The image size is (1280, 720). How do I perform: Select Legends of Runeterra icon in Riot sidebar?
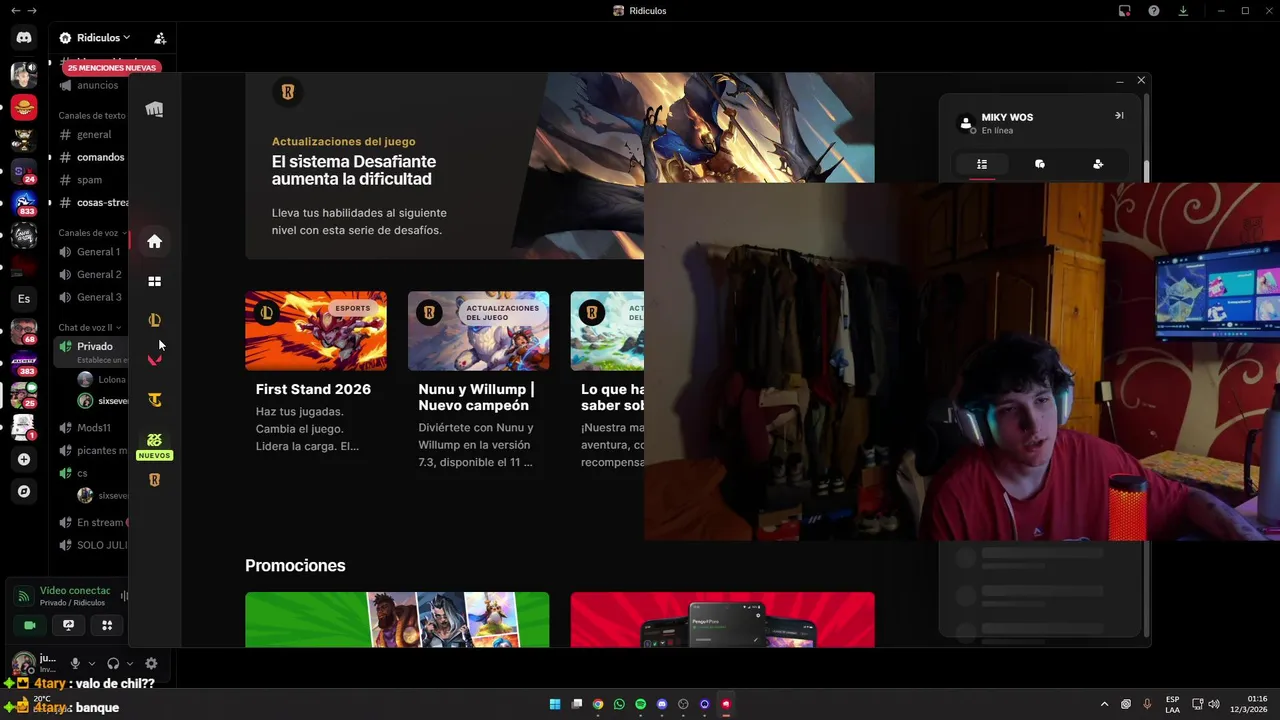coord(154,480)
